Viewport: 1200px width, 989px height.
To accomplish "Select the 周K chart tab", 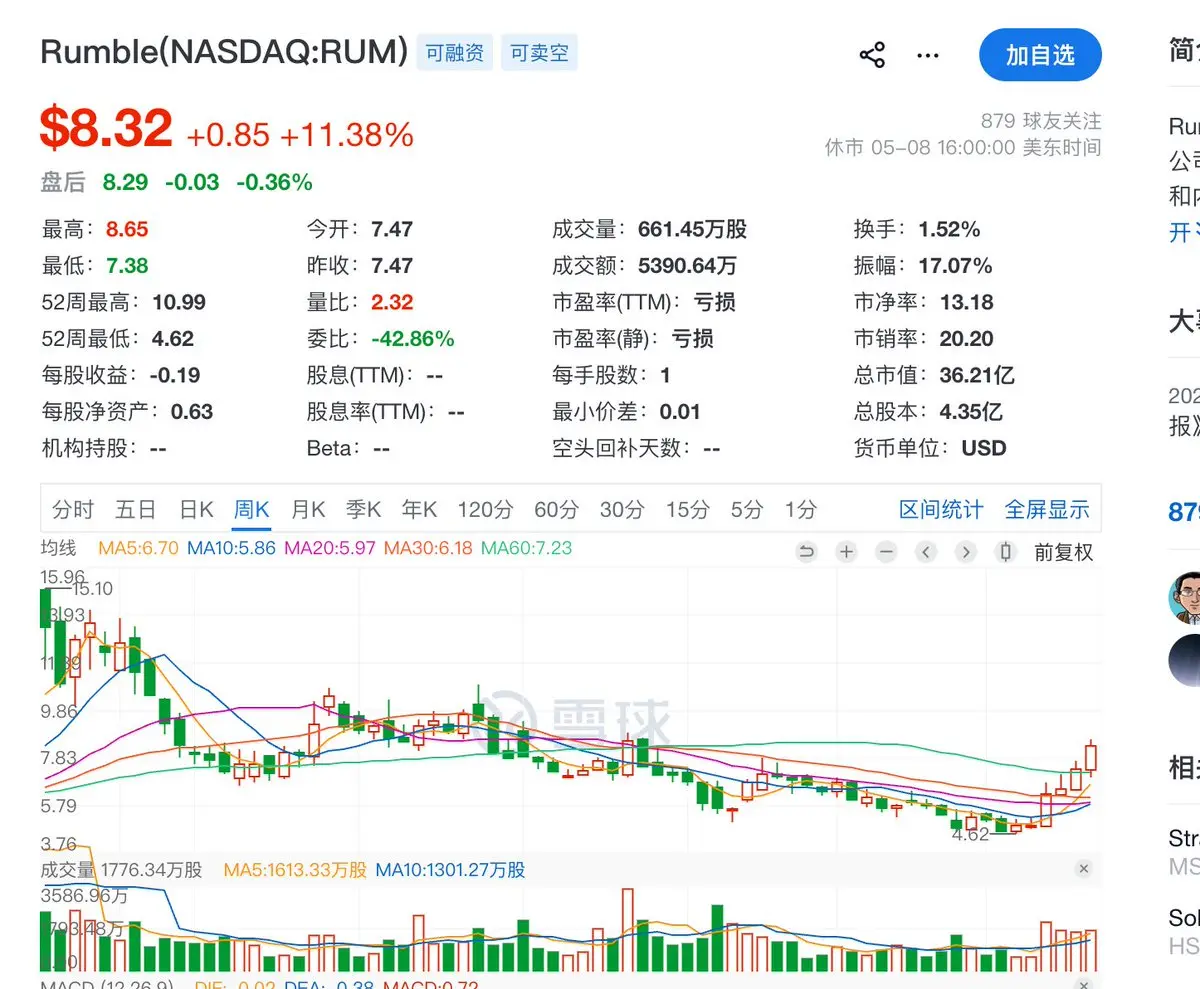I will coord(252,510).
